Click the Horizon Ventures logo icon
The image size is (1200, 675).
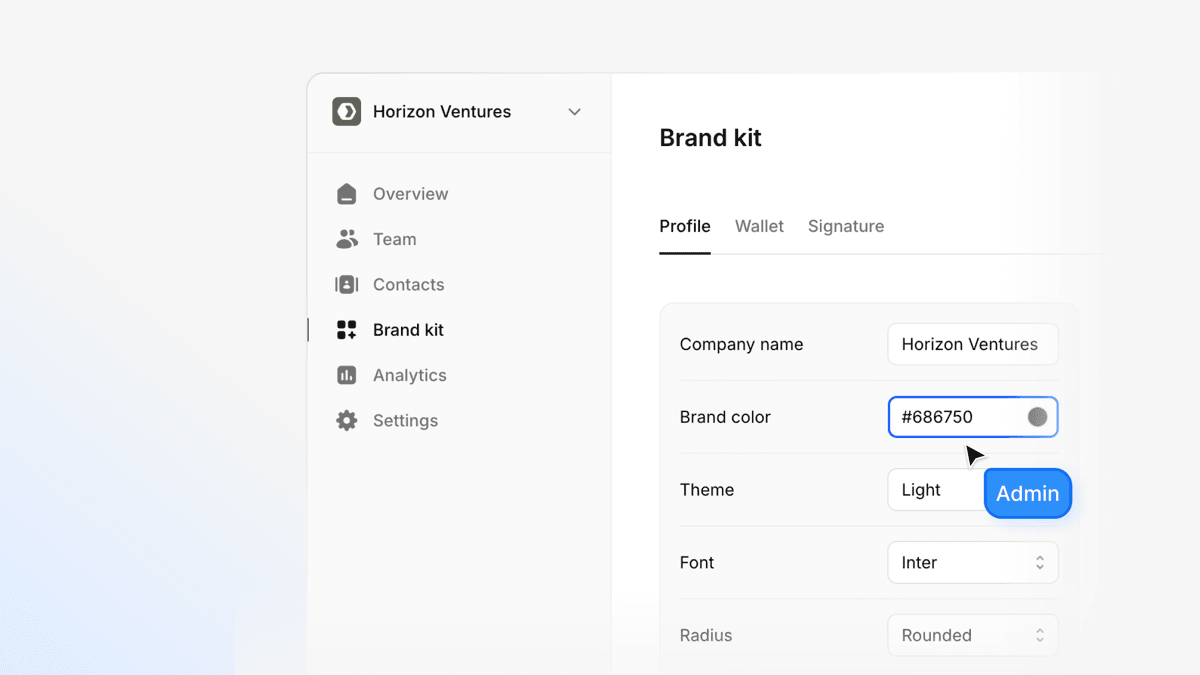(346, 112)
